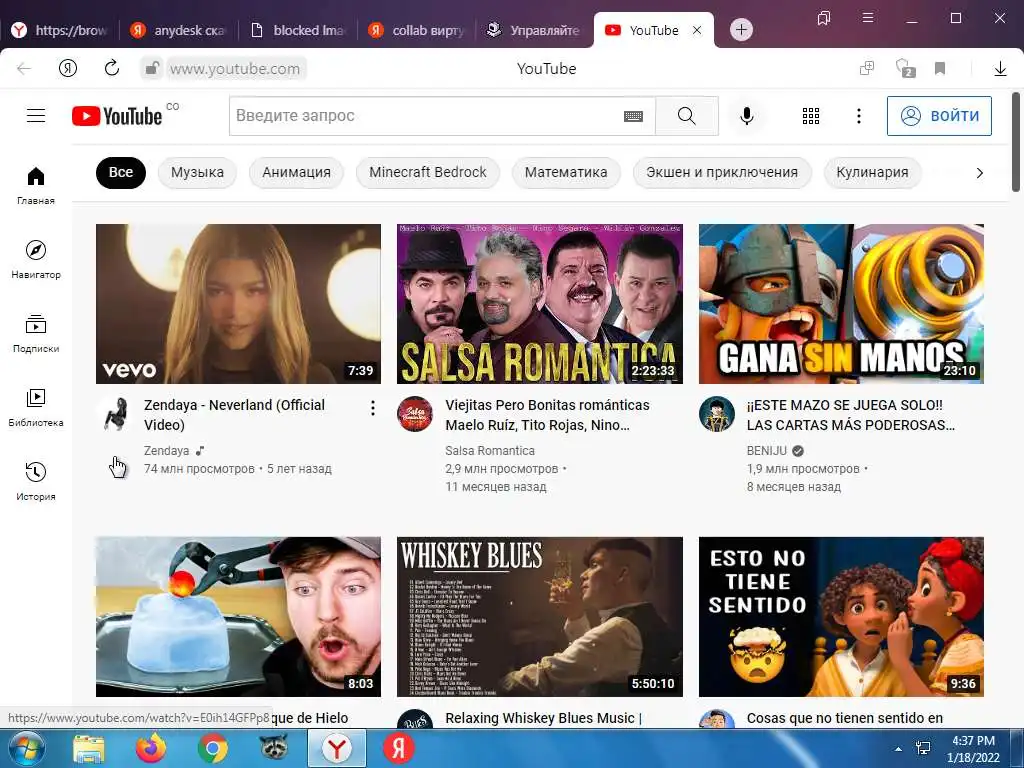Open Zendaya - Neverland video title

(234, 415)
